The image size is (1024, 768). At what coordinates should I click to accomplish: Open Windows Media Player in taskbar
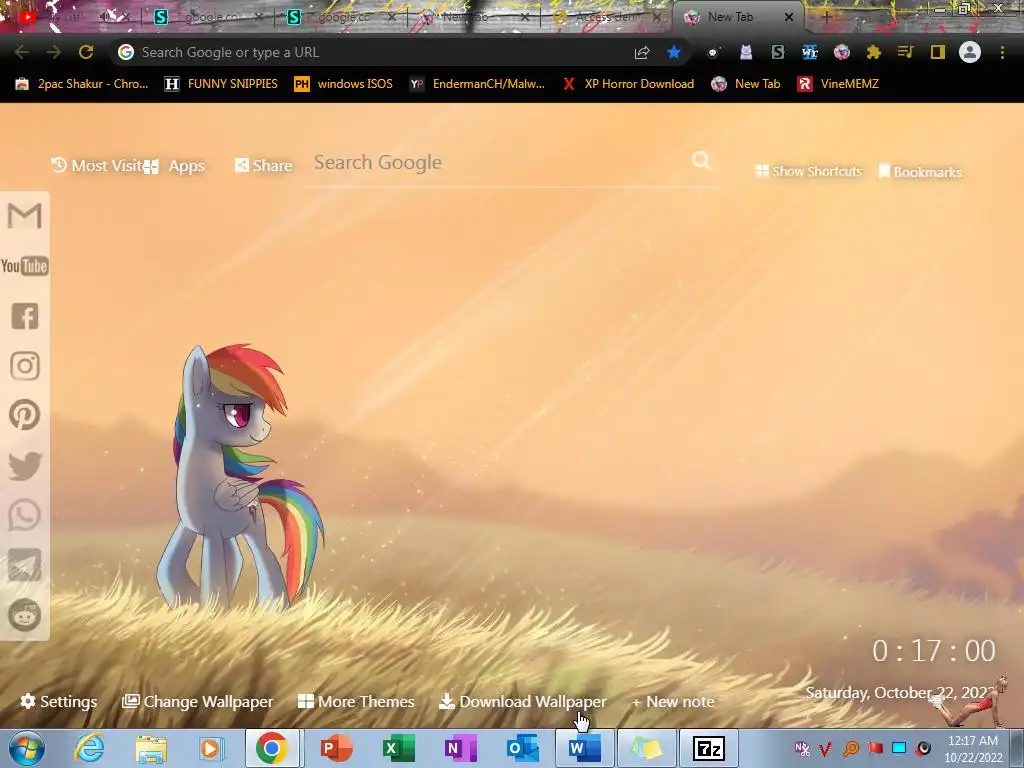click(212, 748)
